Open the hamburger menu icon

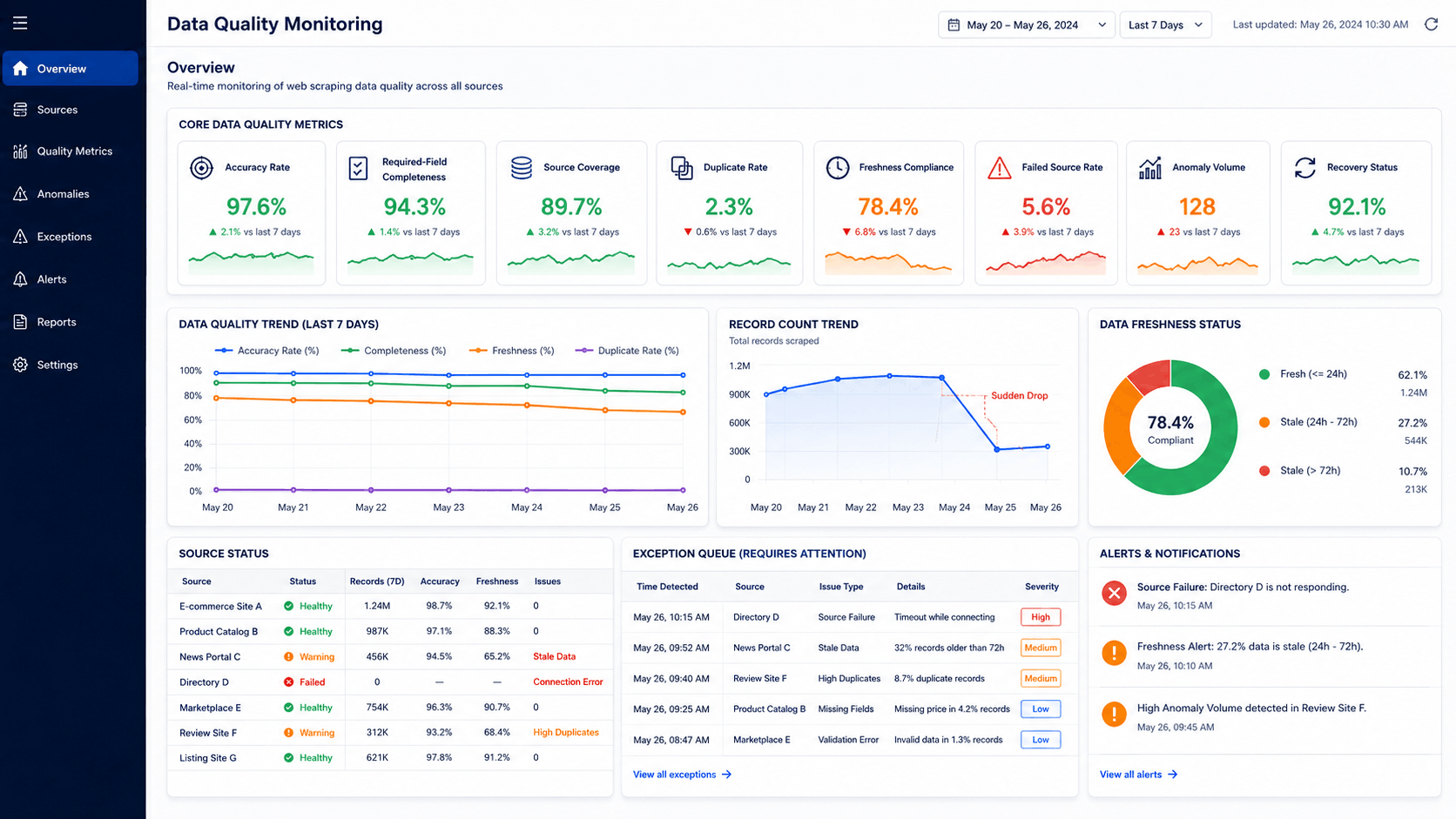tap(20, 23)
